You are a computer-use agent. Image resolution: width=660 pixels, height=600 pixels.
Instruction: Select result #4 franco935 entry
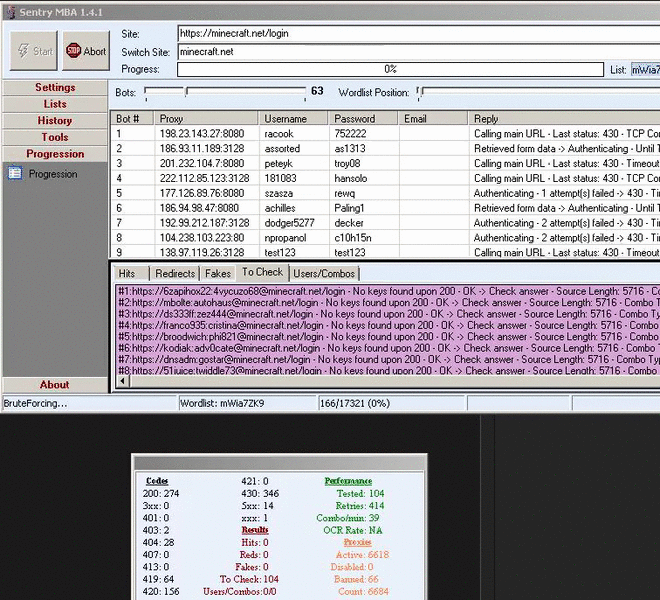387,325
